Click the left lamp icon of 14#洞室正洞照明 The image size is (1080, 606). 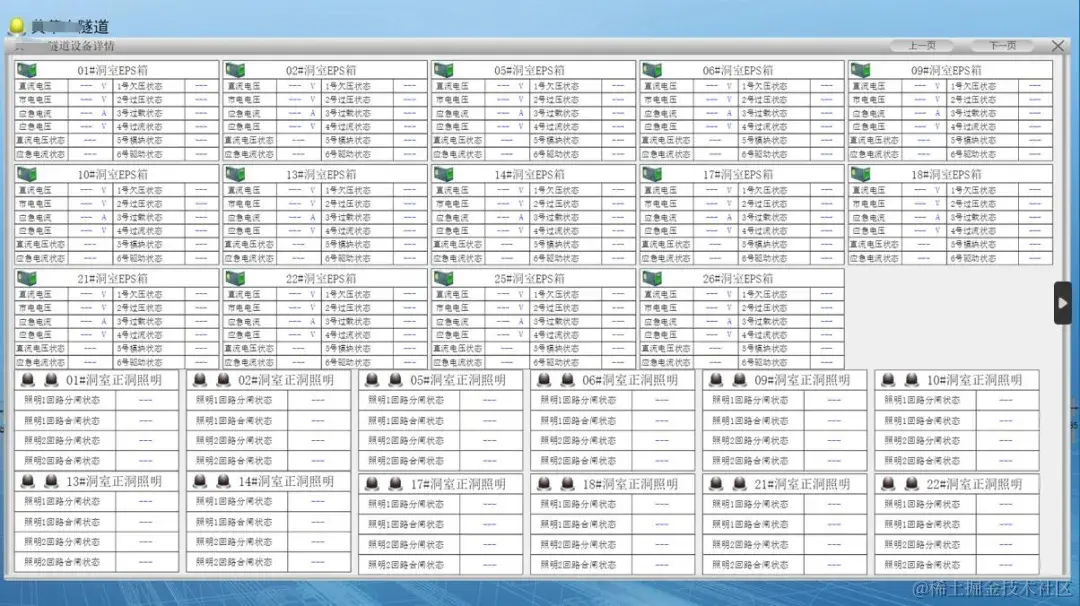(200, 481)
